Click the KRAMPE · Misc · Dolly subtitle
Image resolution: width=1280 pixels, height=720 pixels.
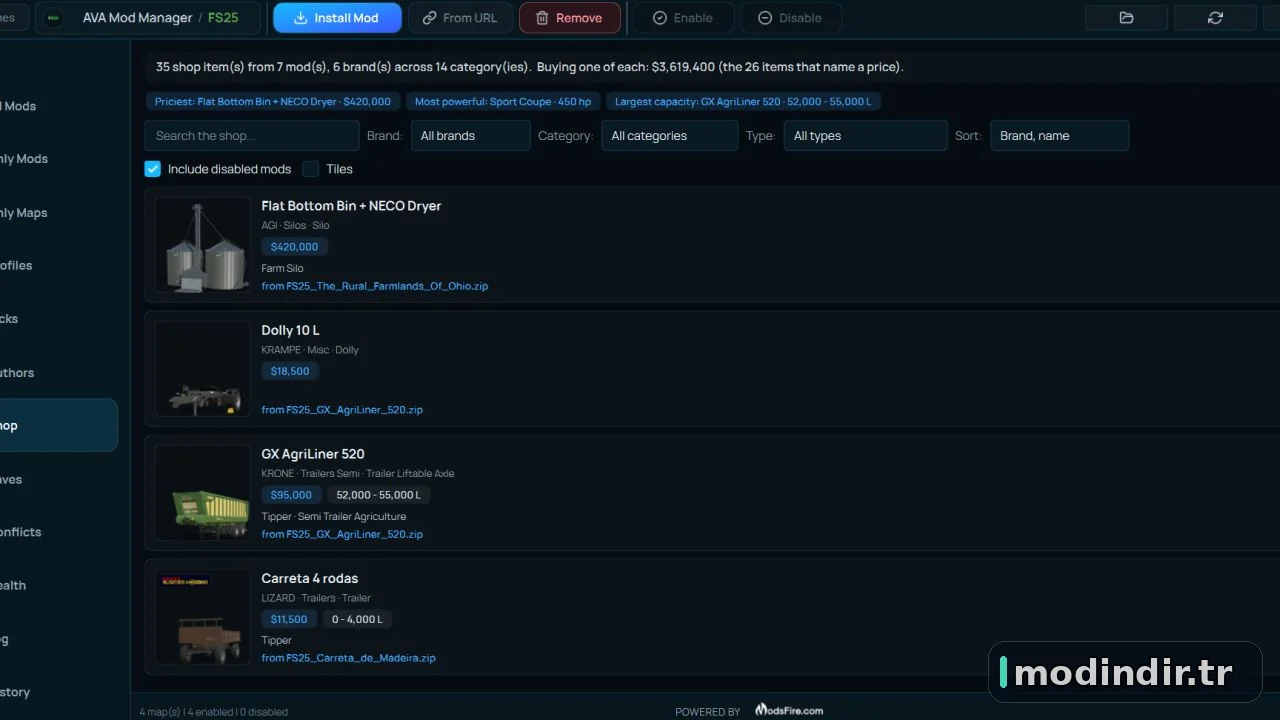click(x=310, y=350)
